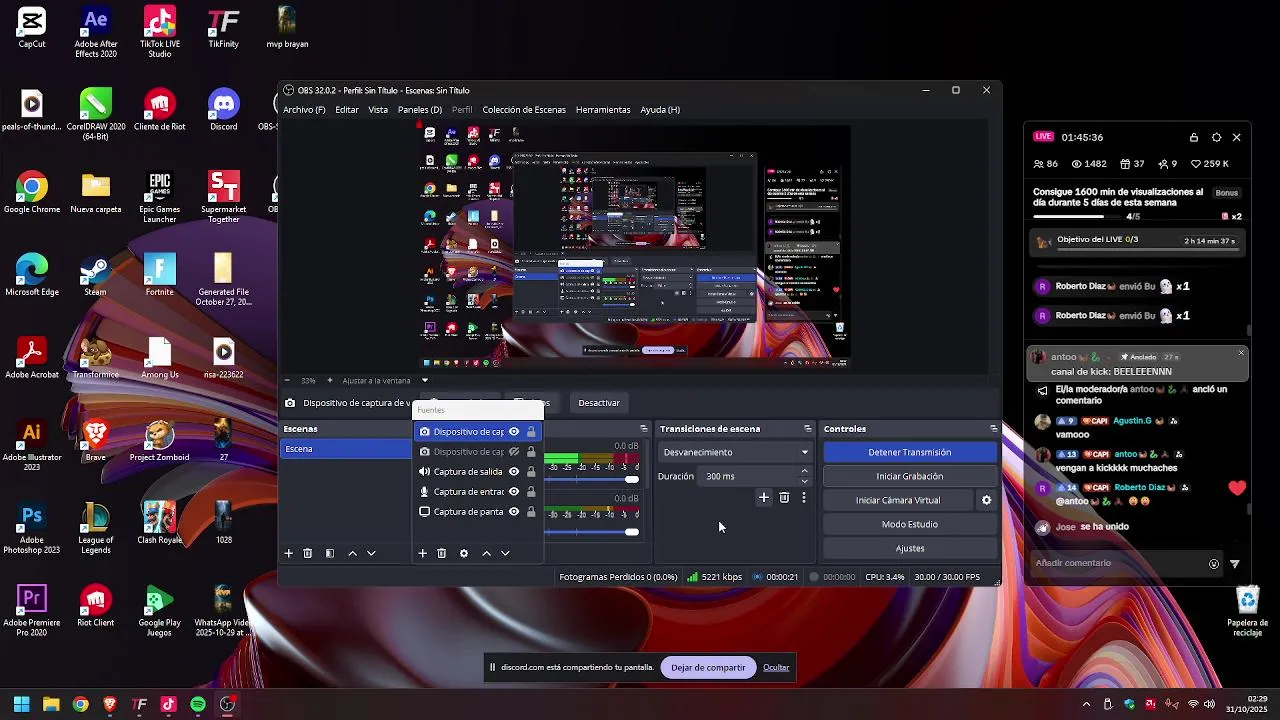Move selected source up in Fuentes
Viewport: 1280px width, 720px height.
[x=486, y=553]
